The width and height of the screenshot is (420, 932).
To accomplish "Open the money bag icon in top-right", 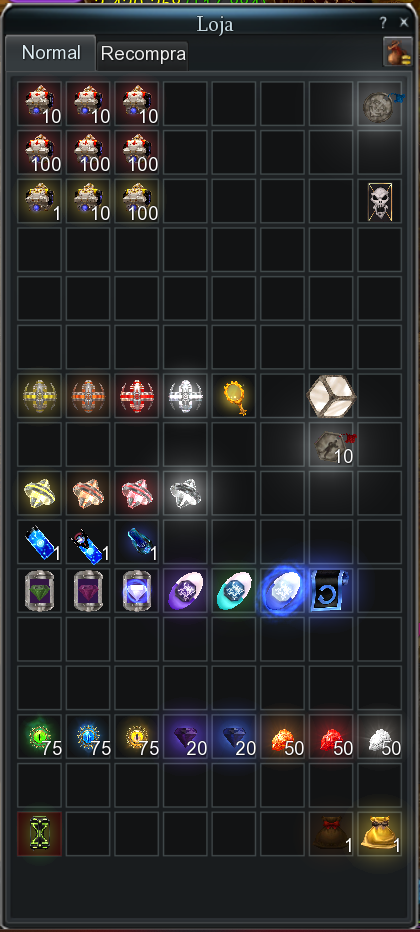I will [397, 52].
